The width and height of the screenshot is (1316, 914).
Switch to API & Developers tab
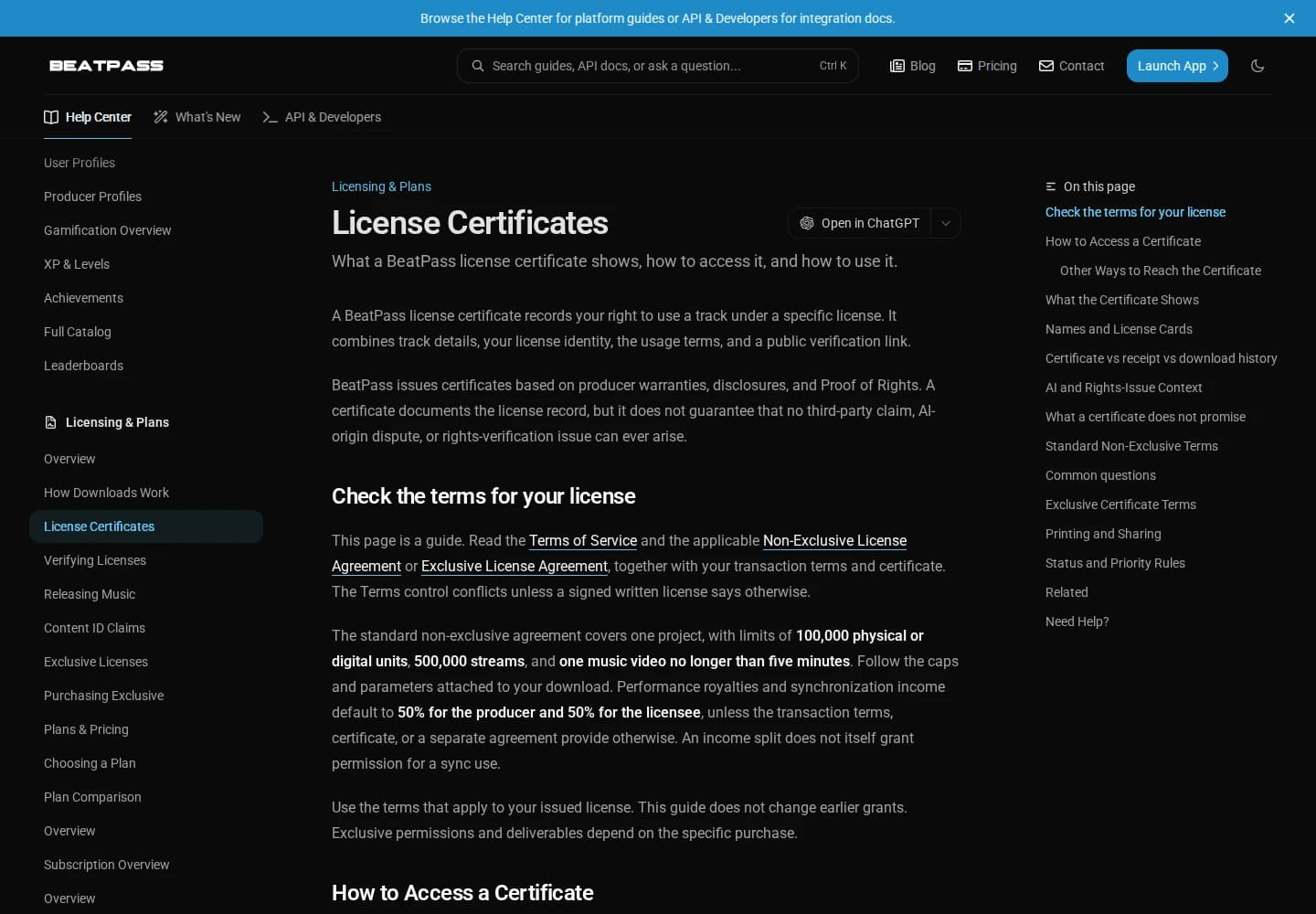click(322, 117)
